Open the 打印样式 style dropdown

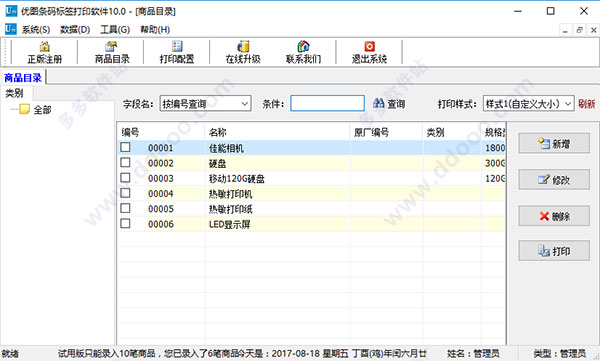[x=528, y=104]
